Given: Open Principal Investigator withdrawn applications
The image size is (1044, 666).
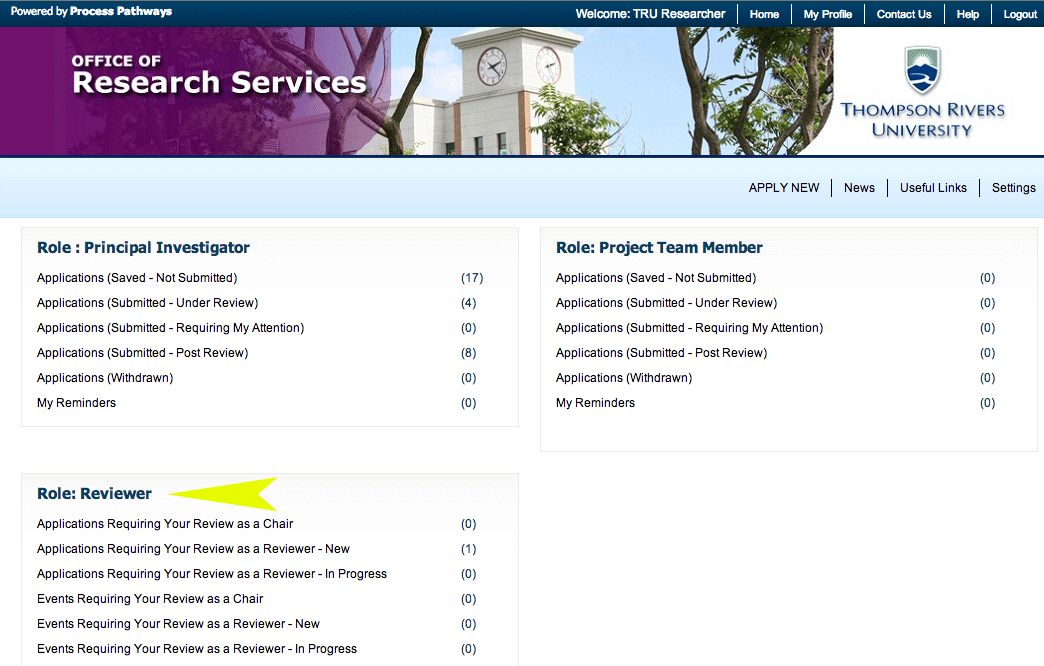Looking at the screenshot, I should click(105, 378).
